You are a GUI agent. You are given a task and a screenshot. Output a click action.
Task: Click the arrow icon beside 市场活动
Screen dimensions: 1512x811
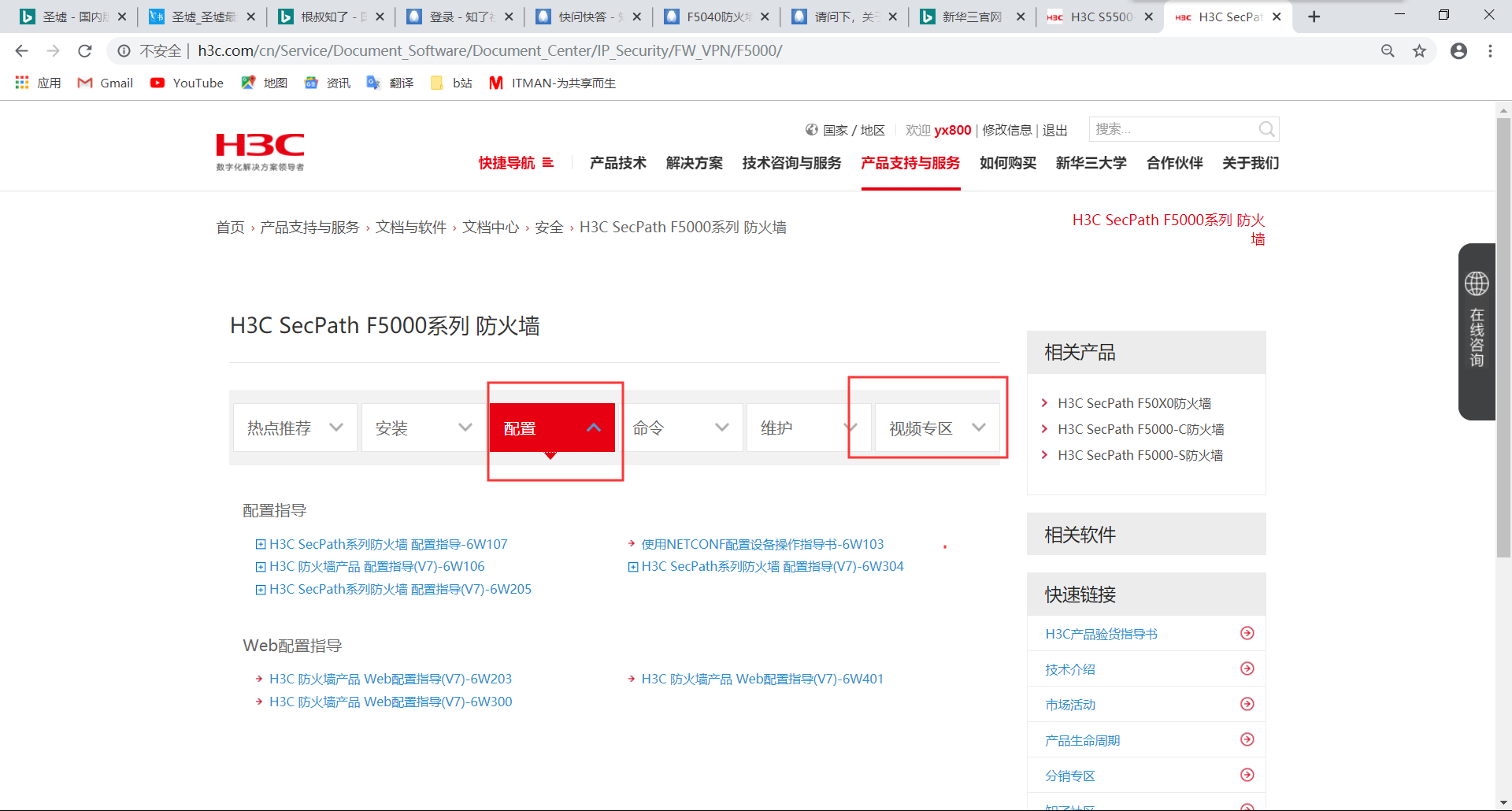[x=1247, y=704]
